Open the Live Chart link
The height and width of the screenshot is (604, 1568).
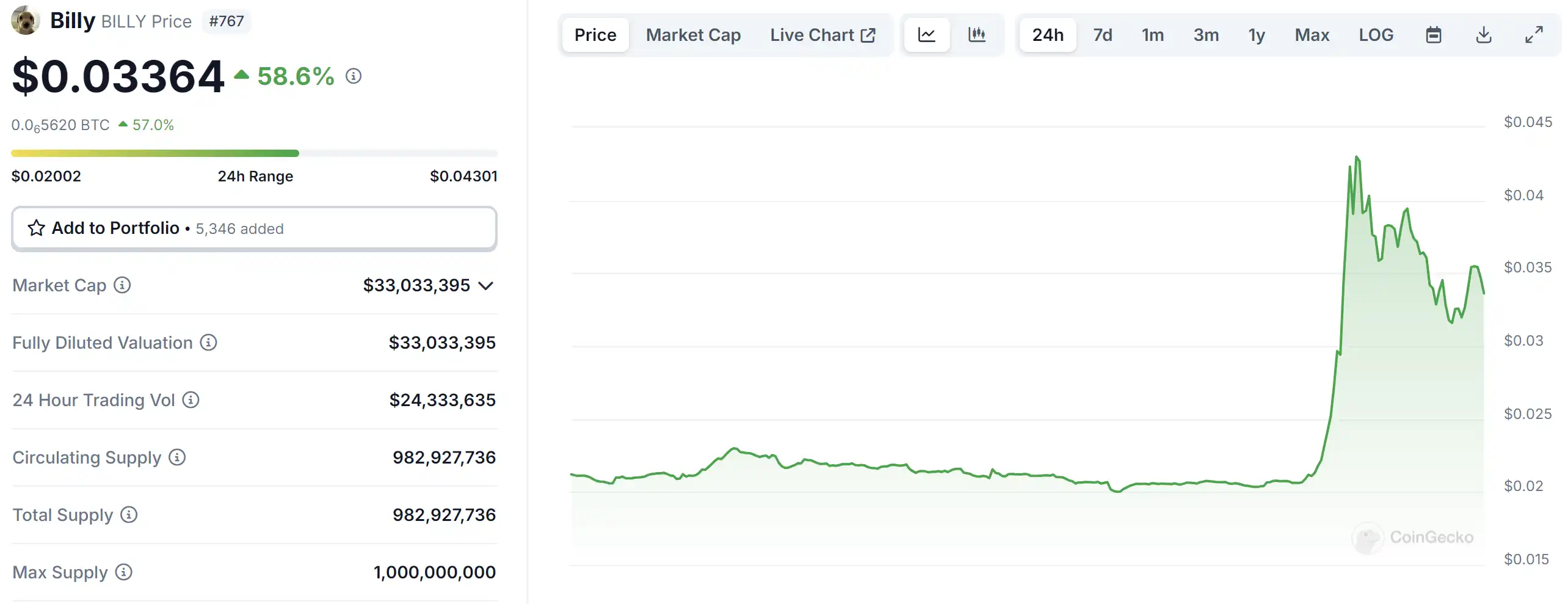822,35
